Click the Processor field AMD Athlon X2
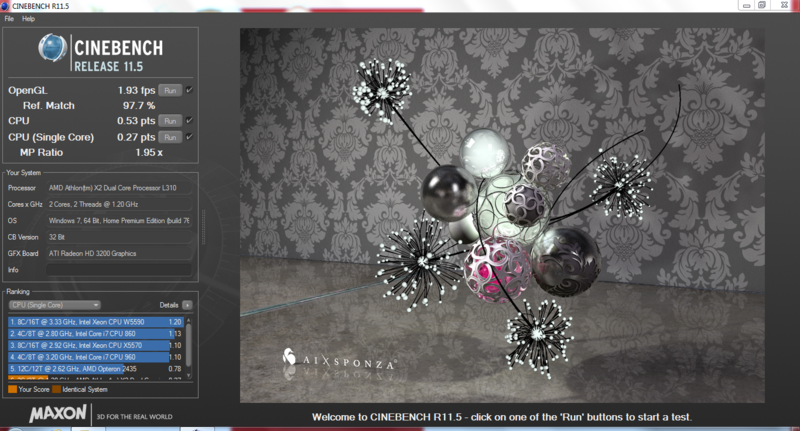This screenshot has width=800, height=431. click(x=119, y=188)
